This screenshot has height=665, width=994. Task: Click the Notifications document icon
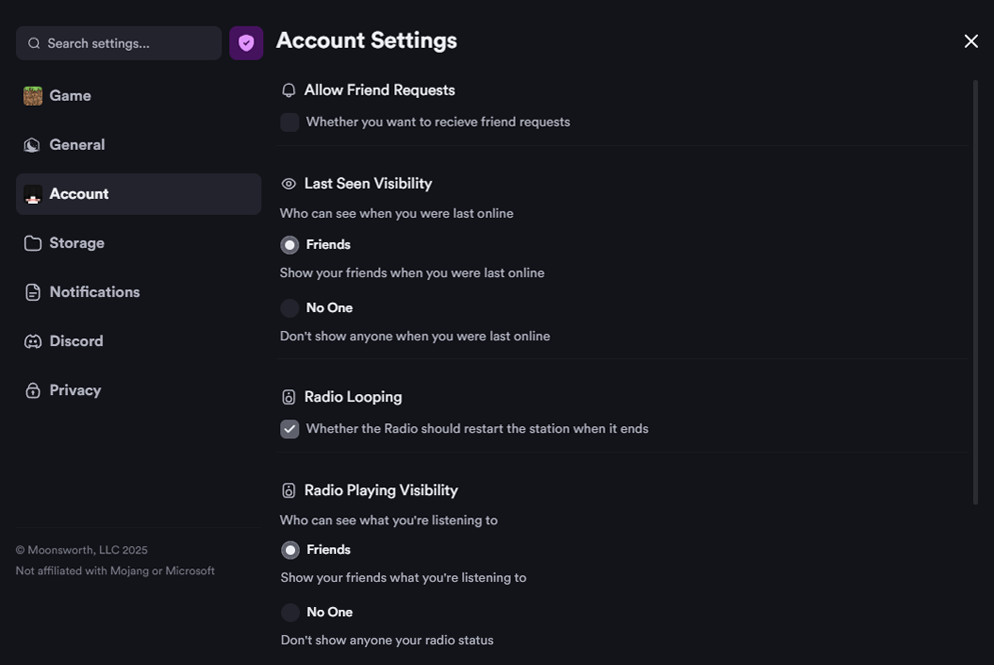(x=32, y=292)
